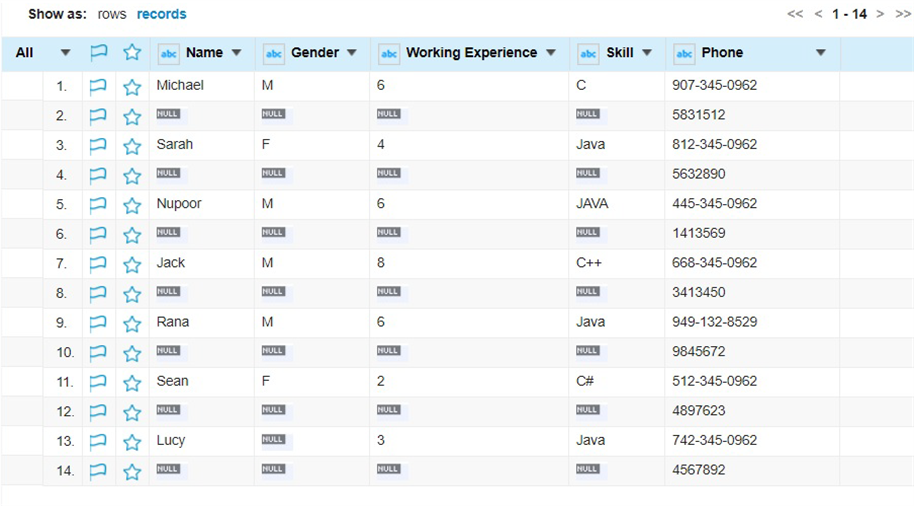Screen dimensions: 915x506
Task: Open the Name column dropdown menu
Action: [x=237, y=53]
